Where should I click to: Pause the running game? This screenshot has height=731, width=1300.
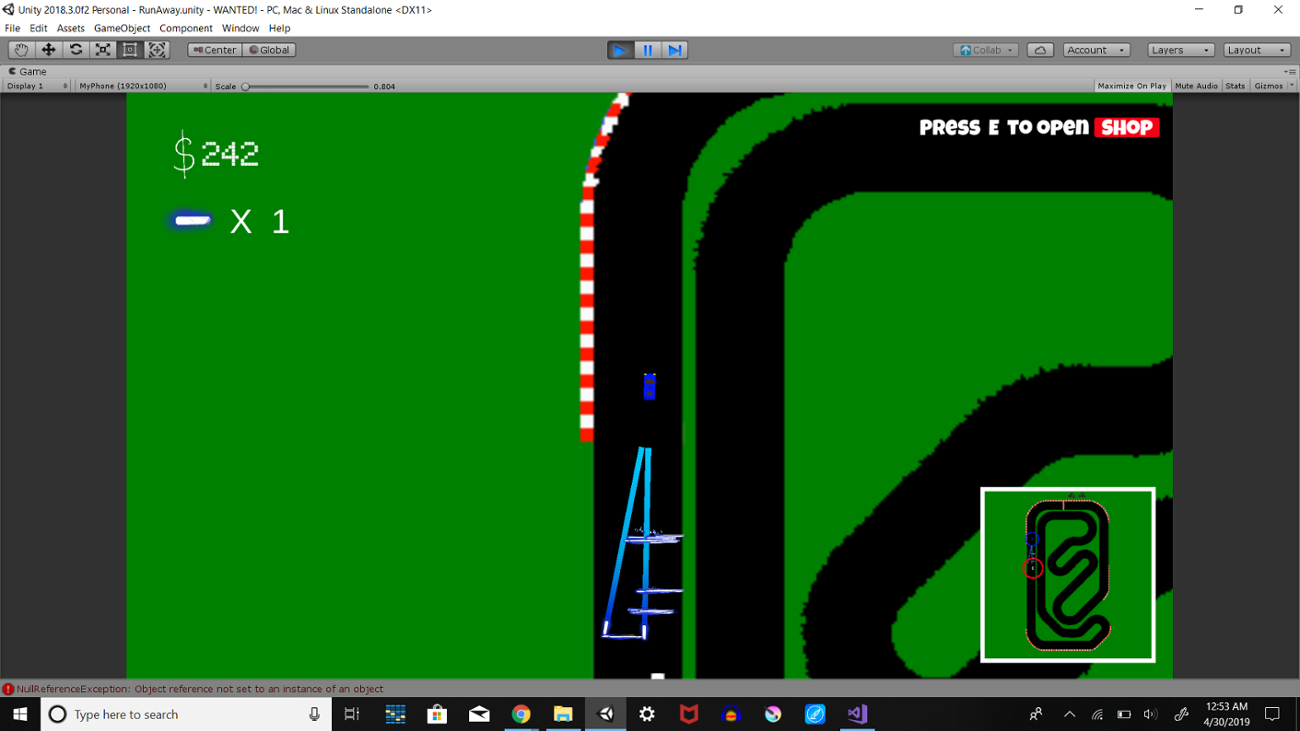click(x=647, y=50)
